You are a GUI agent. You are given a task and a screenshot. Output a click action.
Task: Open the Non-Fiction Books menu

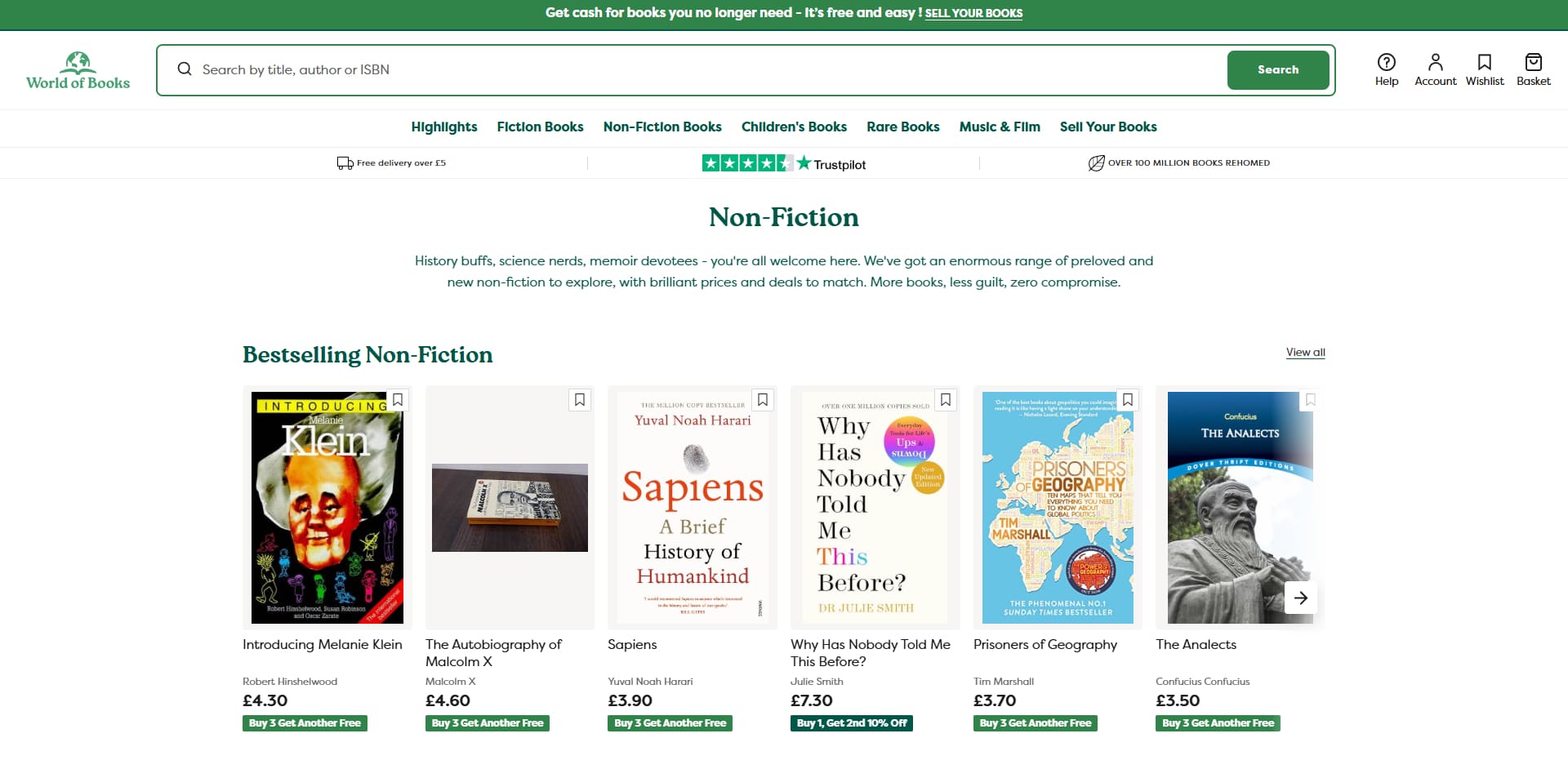(x=662, y=127)
